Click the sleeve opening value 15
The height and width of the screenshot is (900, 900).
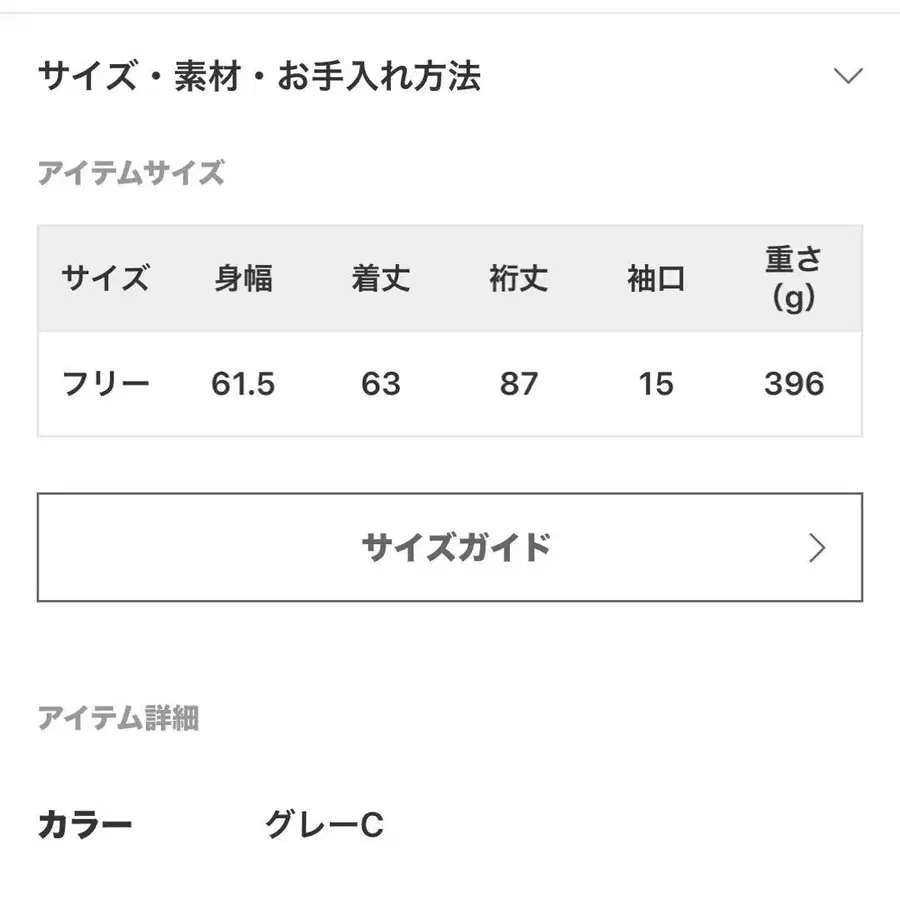click(656, 383)
